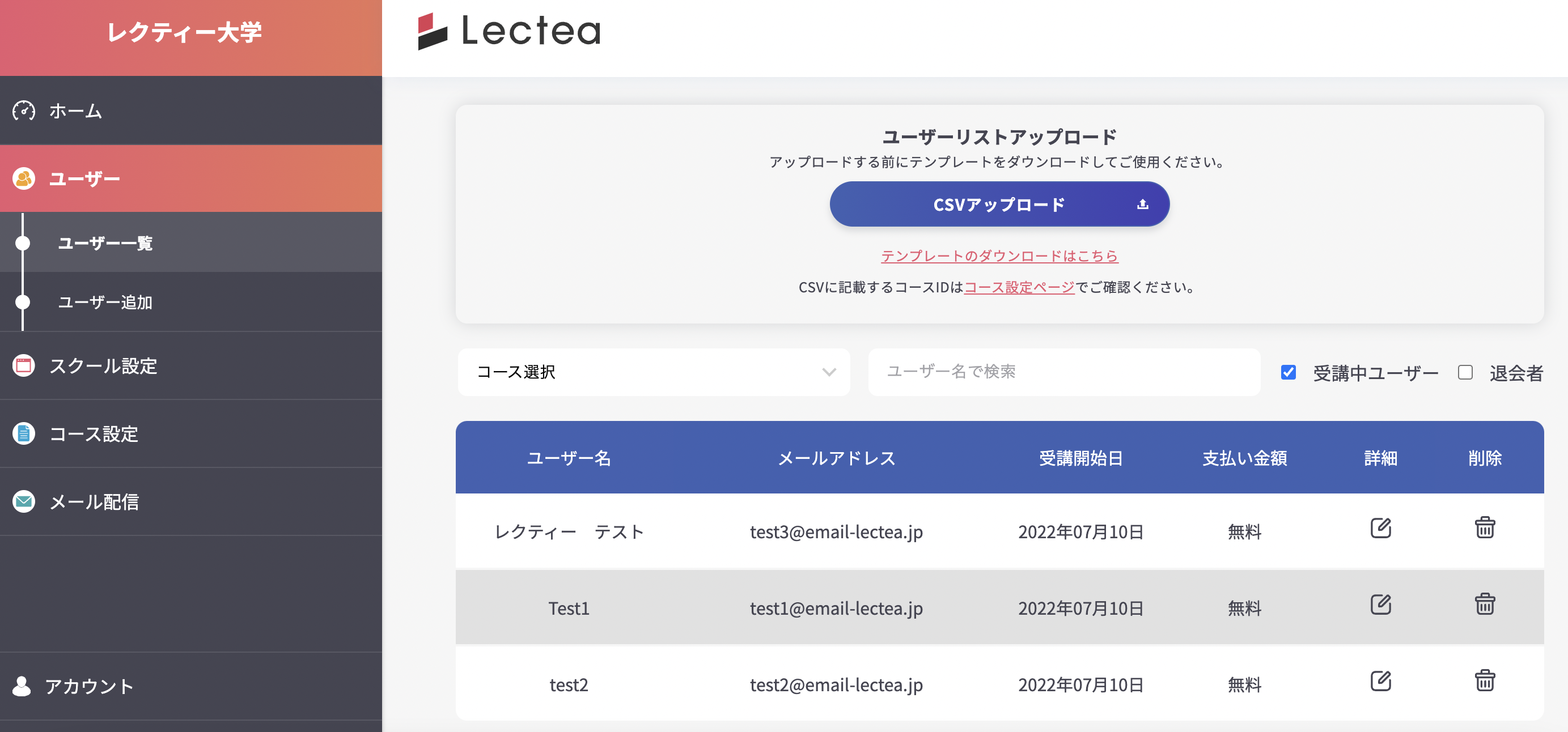Delete the test2 user with trash icon

pyautogui.click(x=1484, y=680)
